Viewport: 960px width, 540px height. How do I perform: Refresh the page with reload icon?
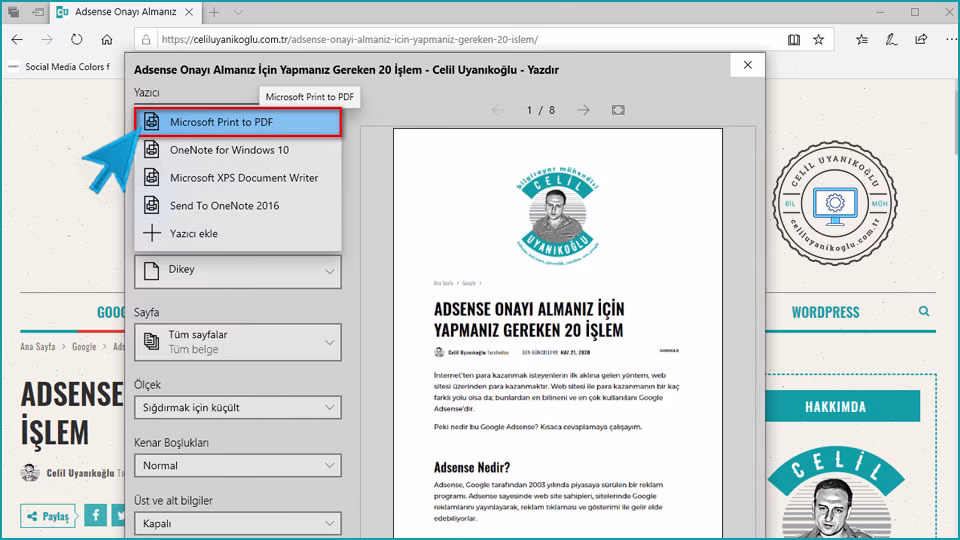coord(77,40)
